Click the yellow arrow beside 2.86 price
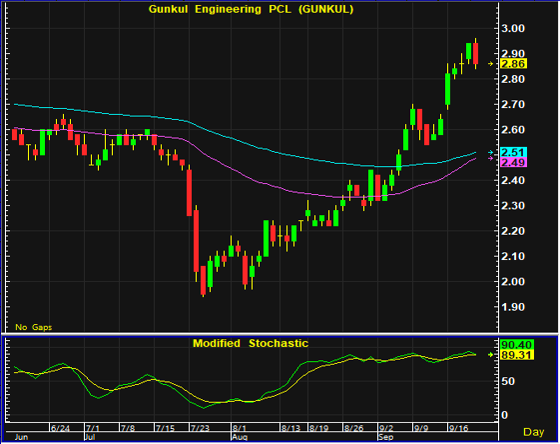560x444 pixels. [491, 64]
